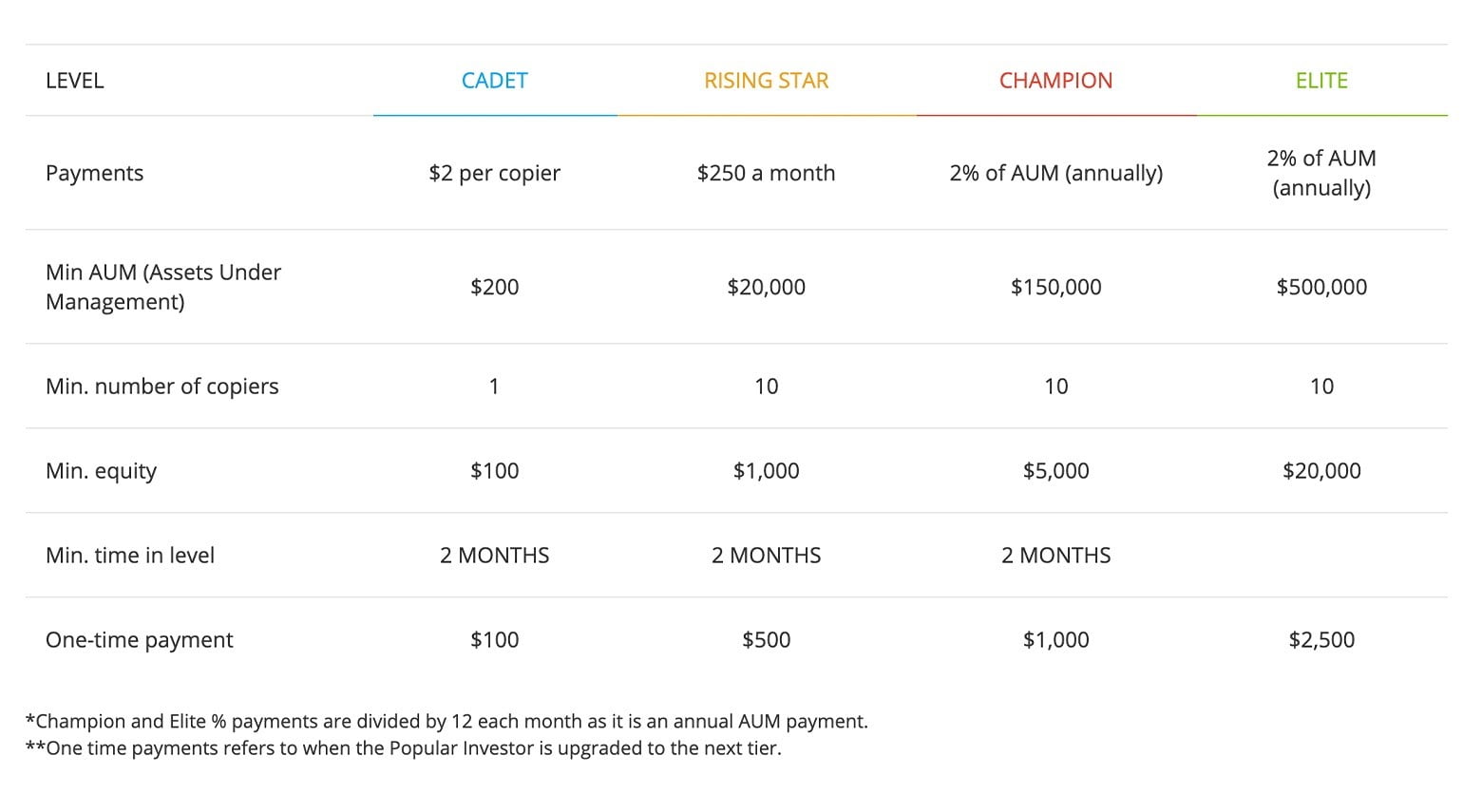Click the $250 a month cell
The height and width of the screenshot is (812, 1463).
766,173
